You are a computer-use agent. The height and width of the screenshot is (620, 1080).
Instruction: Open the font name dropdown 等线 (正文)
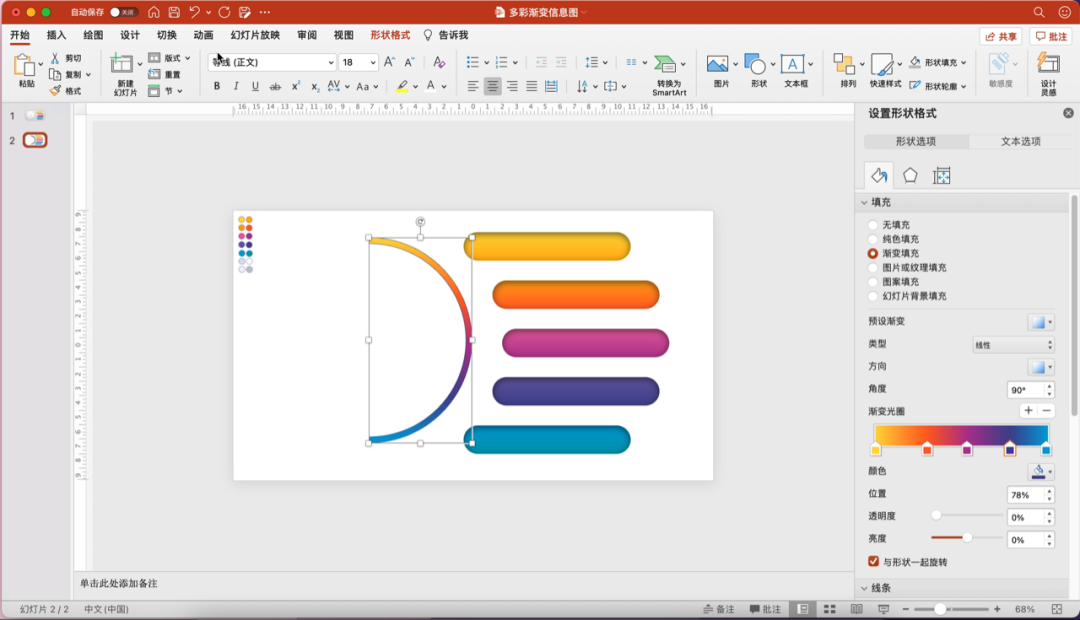tap(272, 62)
